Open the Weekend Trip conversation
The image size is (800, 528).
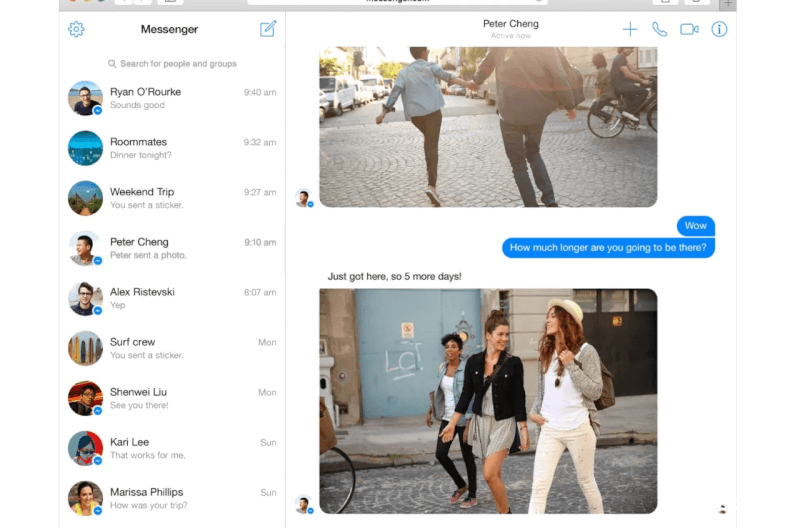tap(172, 198)
